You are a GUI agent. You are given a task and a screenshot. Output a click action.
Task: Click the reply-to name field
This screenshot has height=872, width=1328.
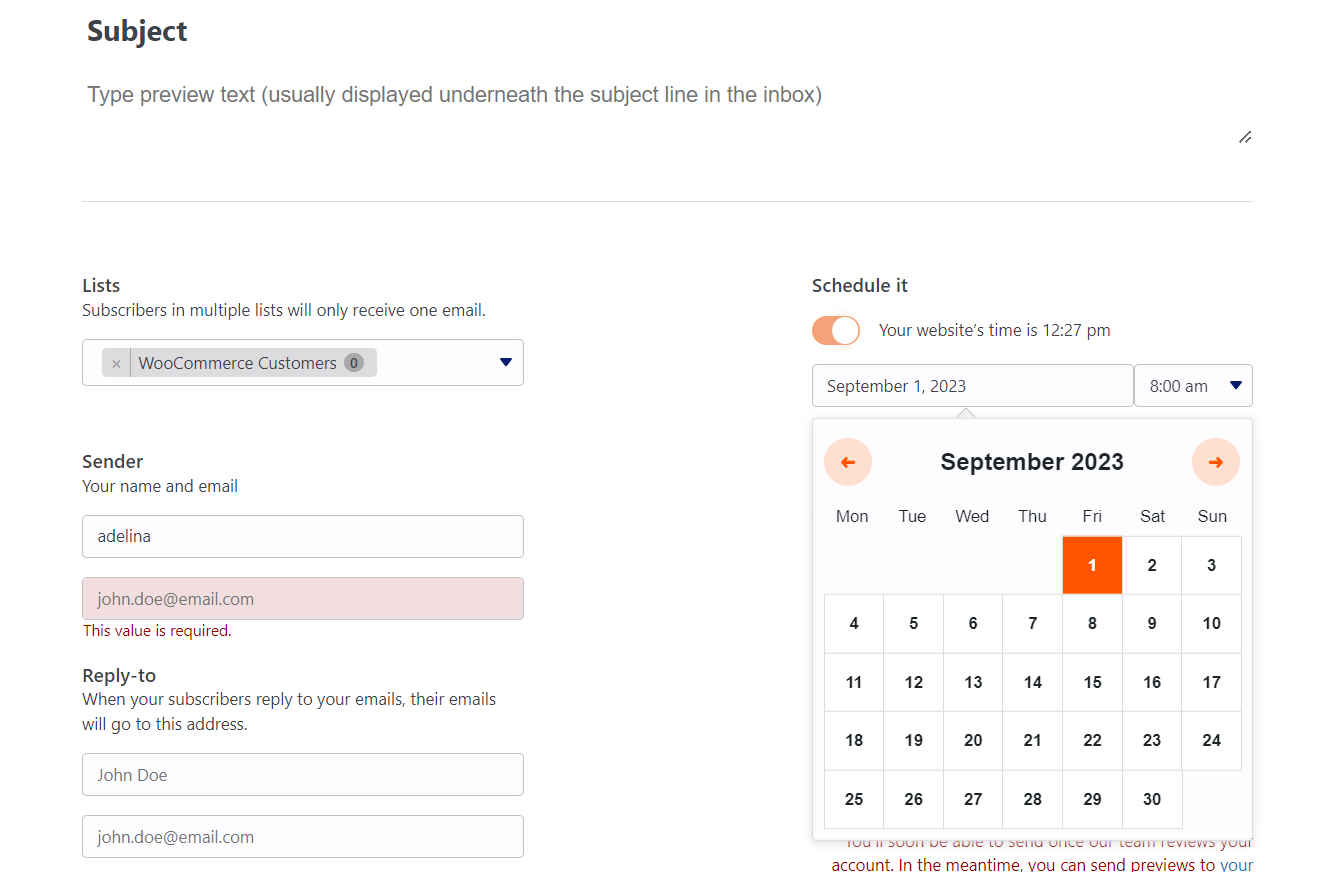click(302, 774)
